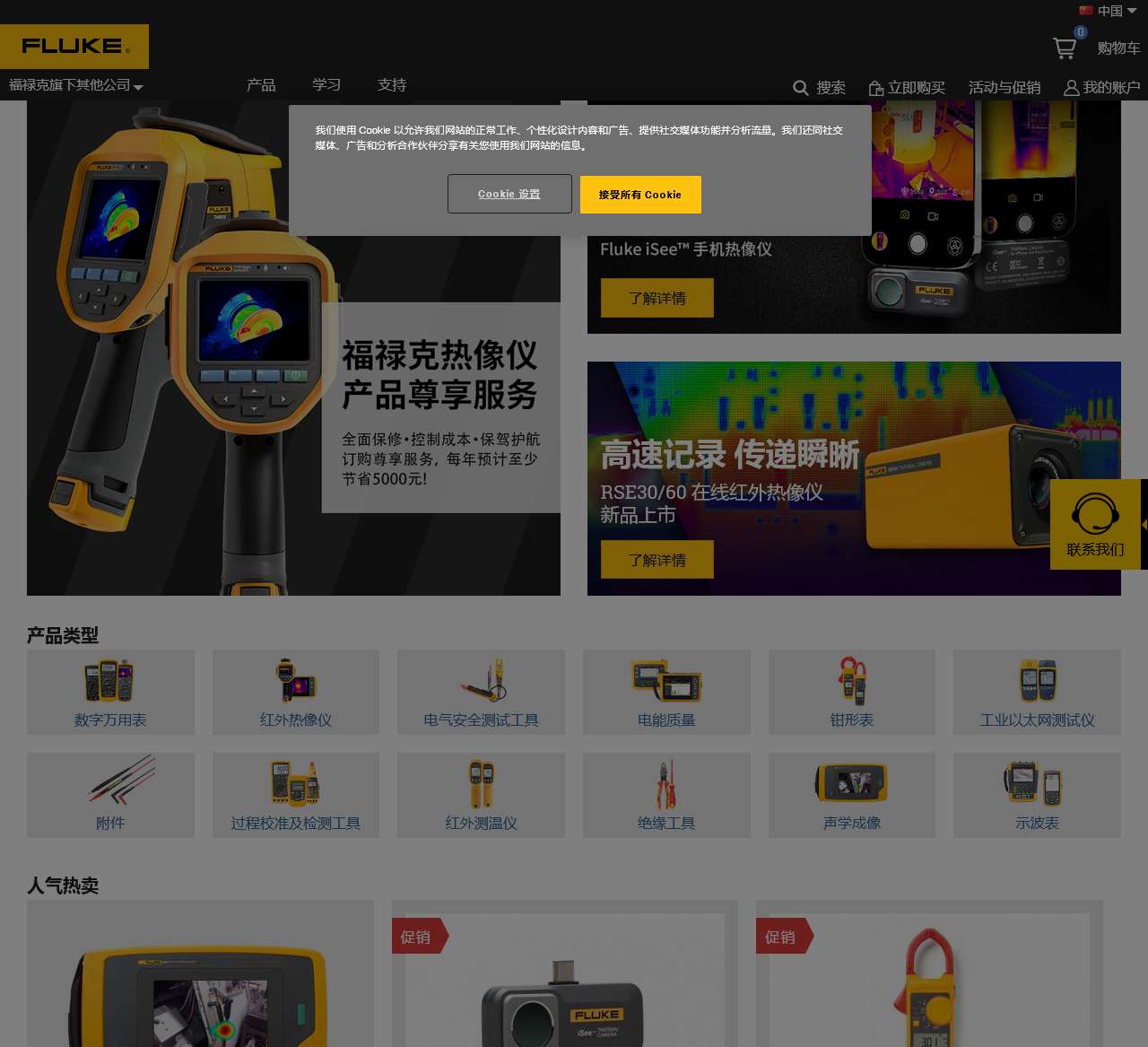Open the 学习 menu

pyautogui.click(x=326, y=85)
